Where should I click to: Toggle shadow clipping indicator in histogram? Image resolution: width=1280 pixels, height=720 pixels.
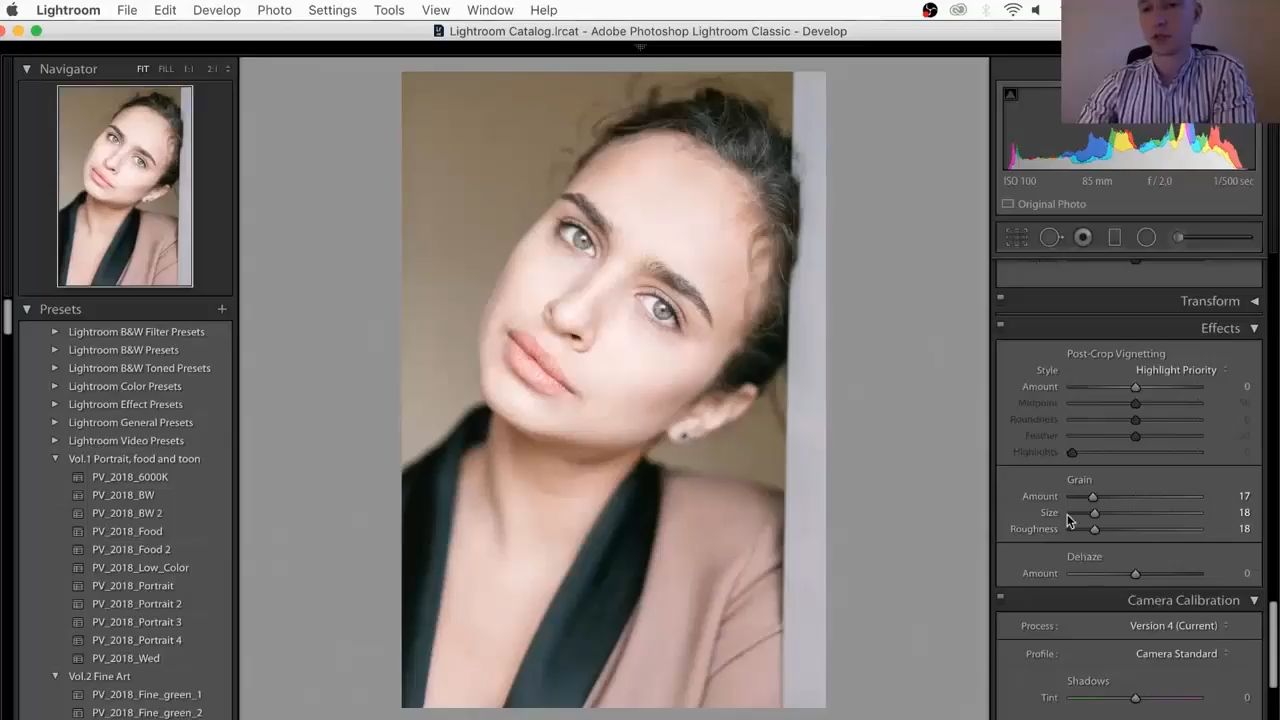point(1010,95)
